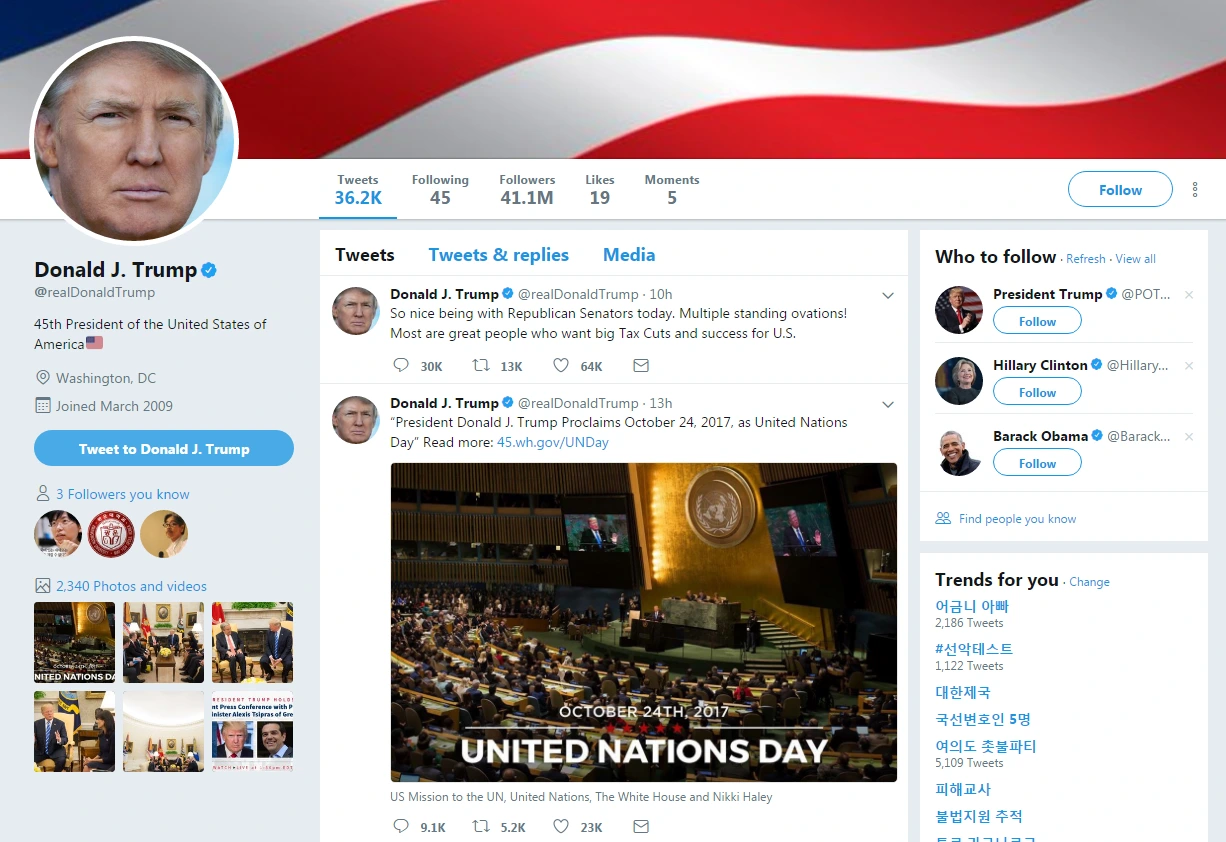Screen dimensions: 1226x842
Task: Expand options chevron on UN Day tweet
Action: coord(887,404)
